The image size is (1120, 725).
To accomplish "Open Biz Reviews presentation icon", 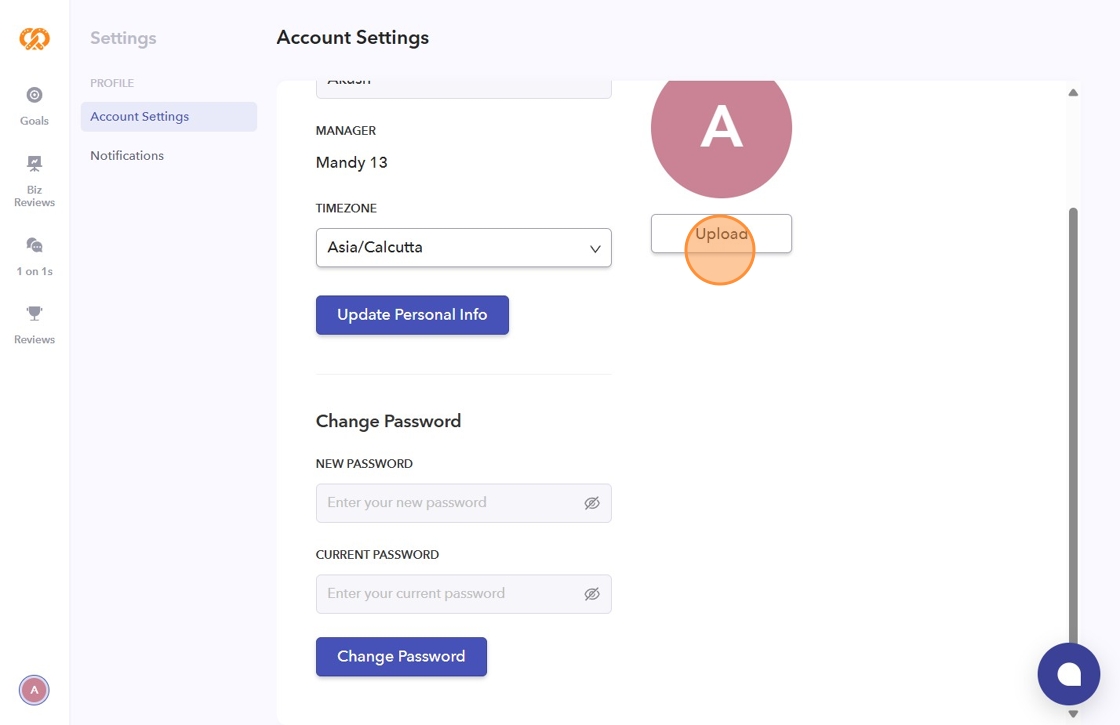I will [34, 164].
